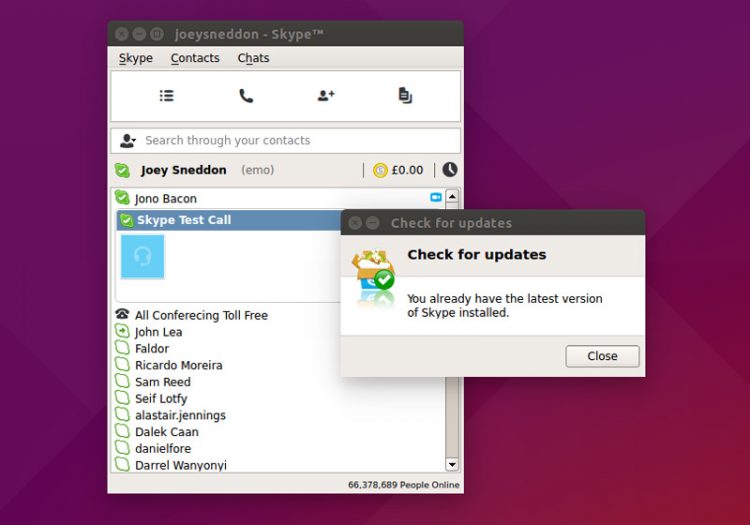Click Jono Bacon's online status icon
750x525 pixels.
pyautogui.click(x=122, y=197)
